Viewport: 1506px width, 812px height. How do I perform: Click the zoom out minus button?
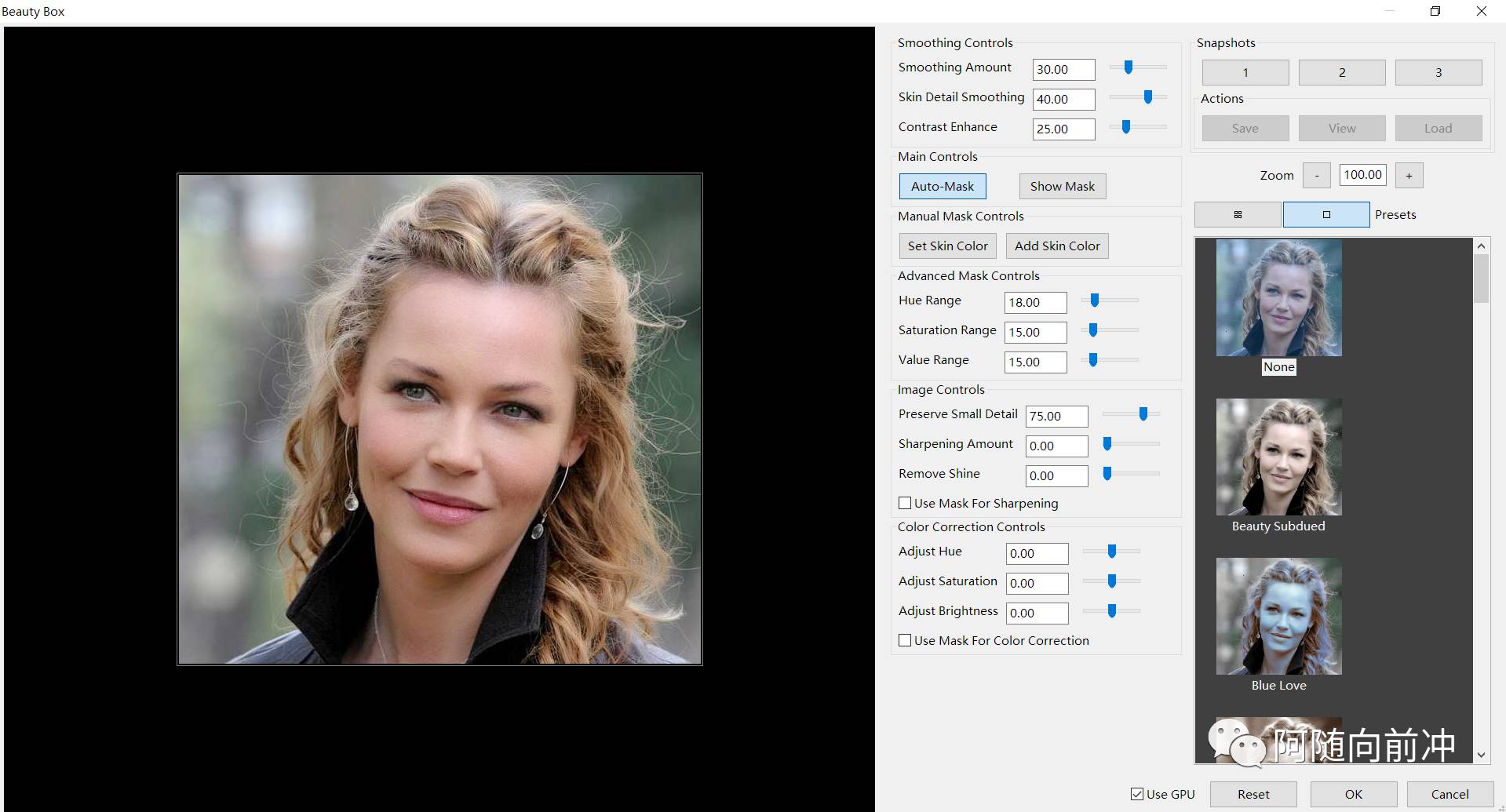(1316, 176)
